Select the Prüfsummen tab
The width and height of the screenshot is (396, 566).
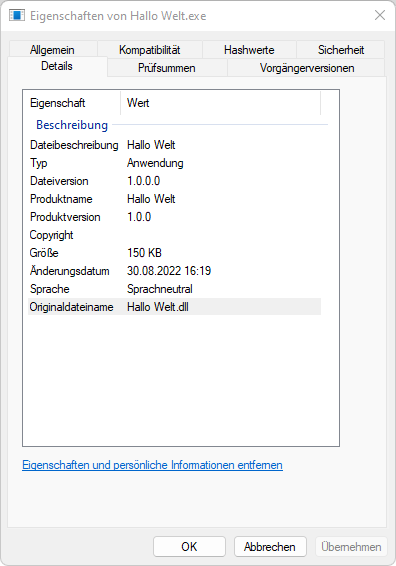click(x=167, y=68)
